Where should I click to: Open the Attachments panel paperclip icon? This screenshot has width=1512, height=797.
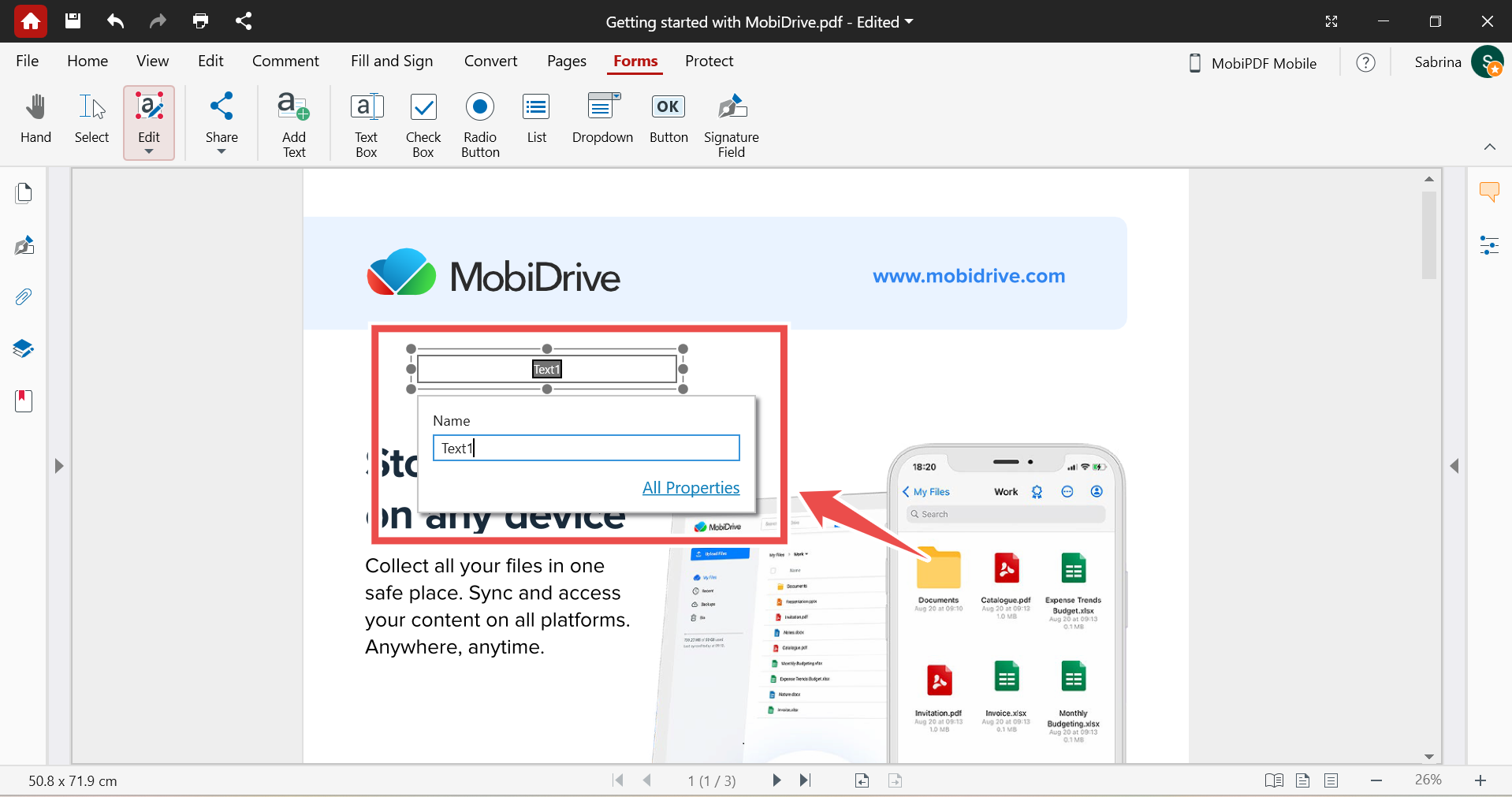pos(24,297)
